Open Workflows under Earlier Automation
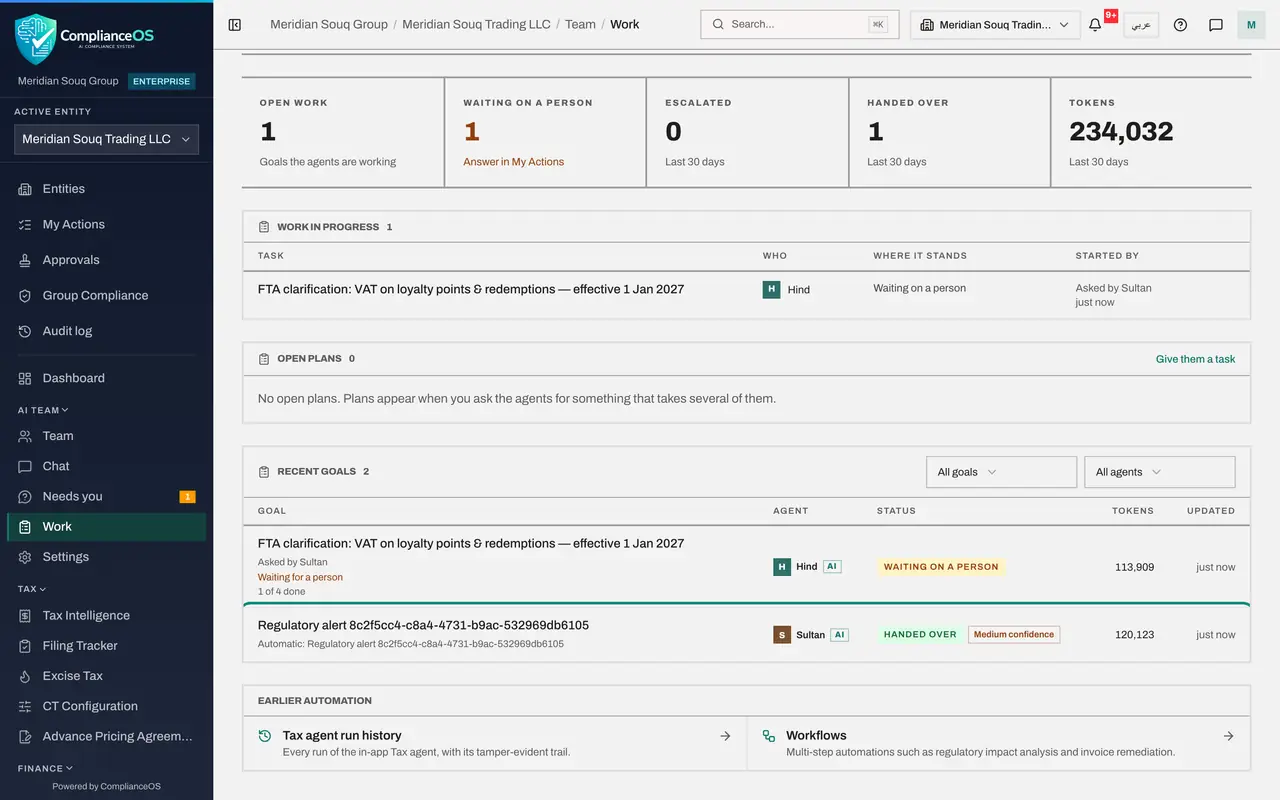This screenshot has width=1280, height=800. (999, 743)
